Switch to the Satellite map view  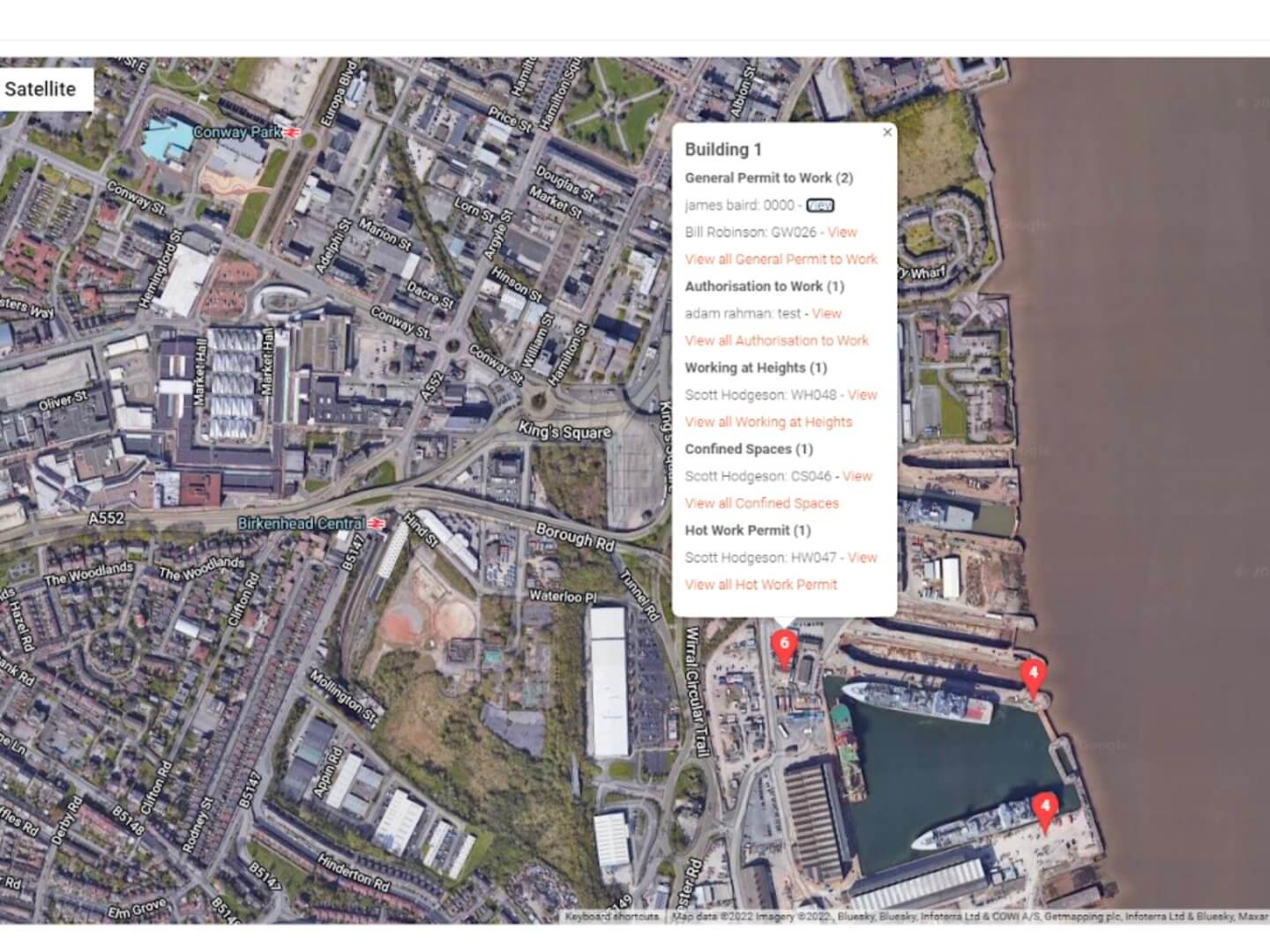pyautogui.click(x=41, y=89)
